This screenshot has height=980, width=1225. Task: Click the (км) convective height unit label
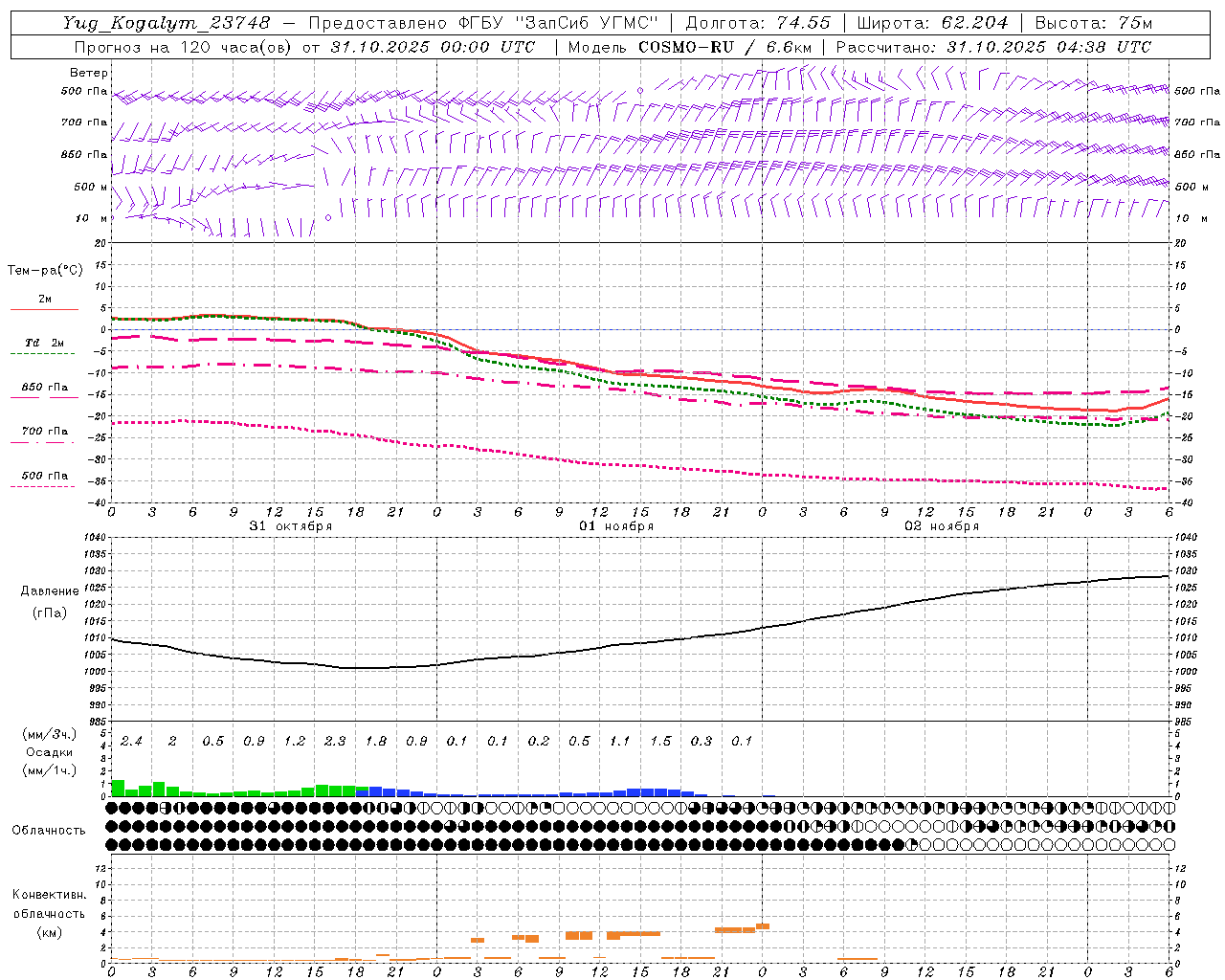coord(49,932)
